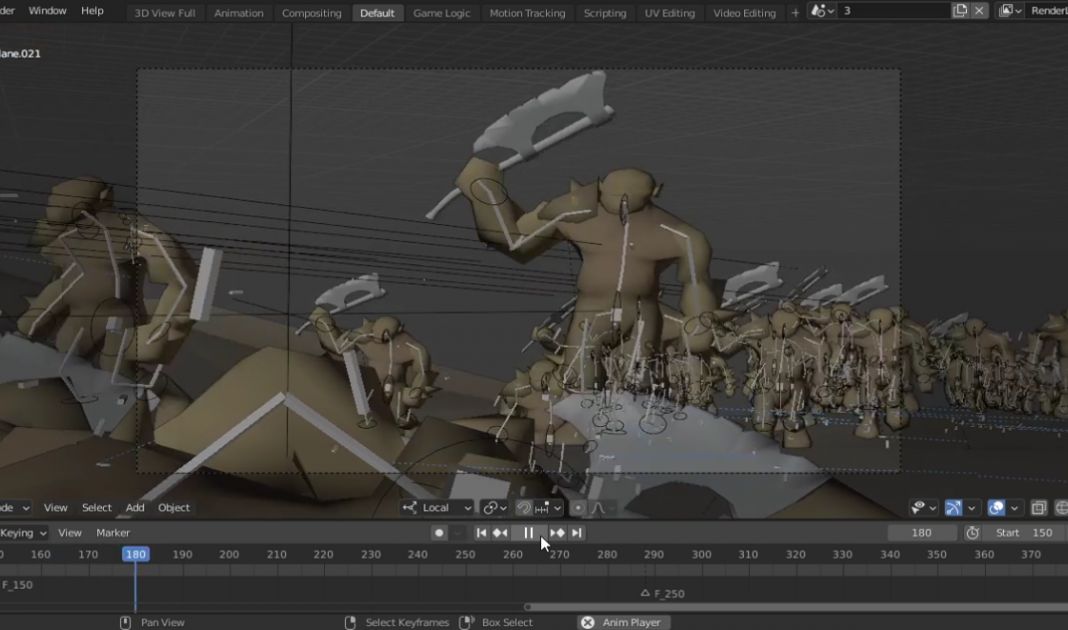Jump to the previous keyframe
This screenshot has width=1068, height=630.
[500, 533]
